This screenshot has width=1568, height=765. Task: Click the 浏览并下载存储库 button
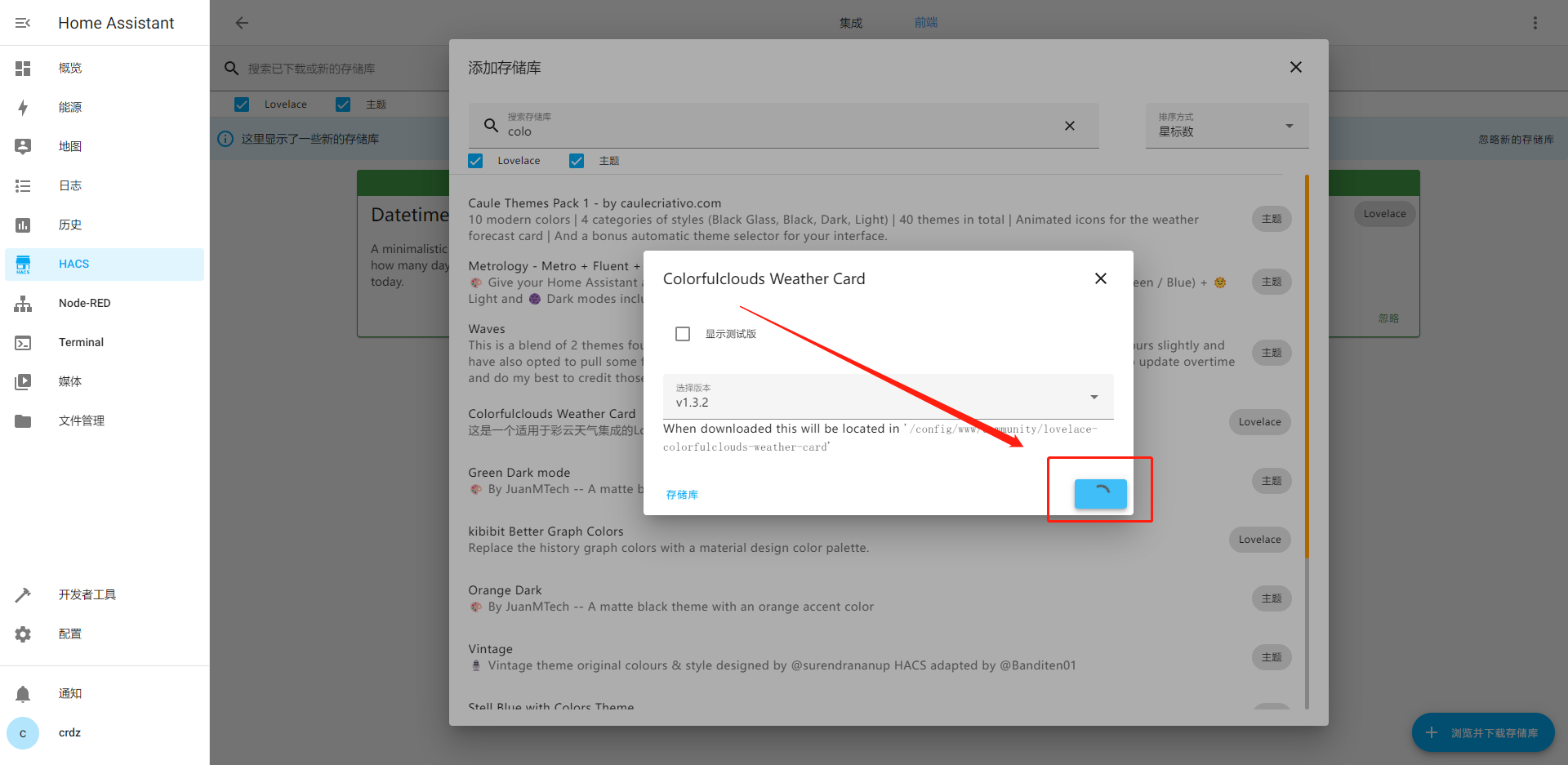pos(1483,732)
